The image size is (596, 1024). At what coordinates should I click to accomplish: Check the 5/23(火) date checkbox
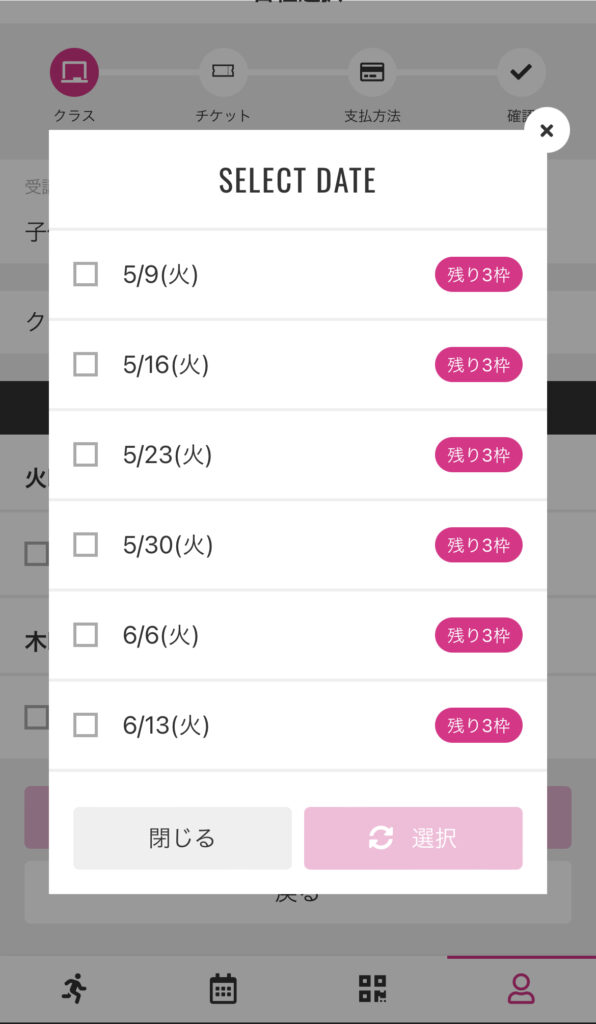click(x=86, y=455)
